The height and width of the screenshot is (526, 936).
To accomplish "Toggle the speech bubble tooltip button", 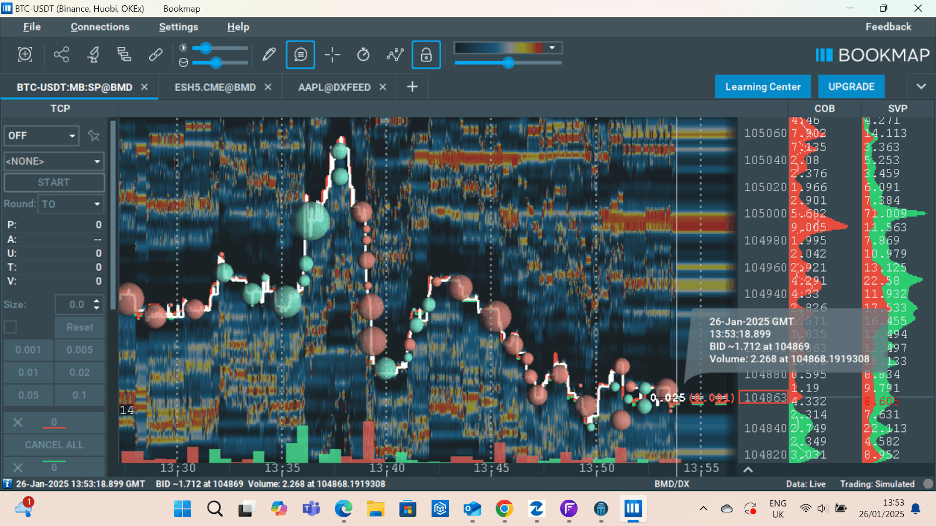I will (x=300, y=54).
